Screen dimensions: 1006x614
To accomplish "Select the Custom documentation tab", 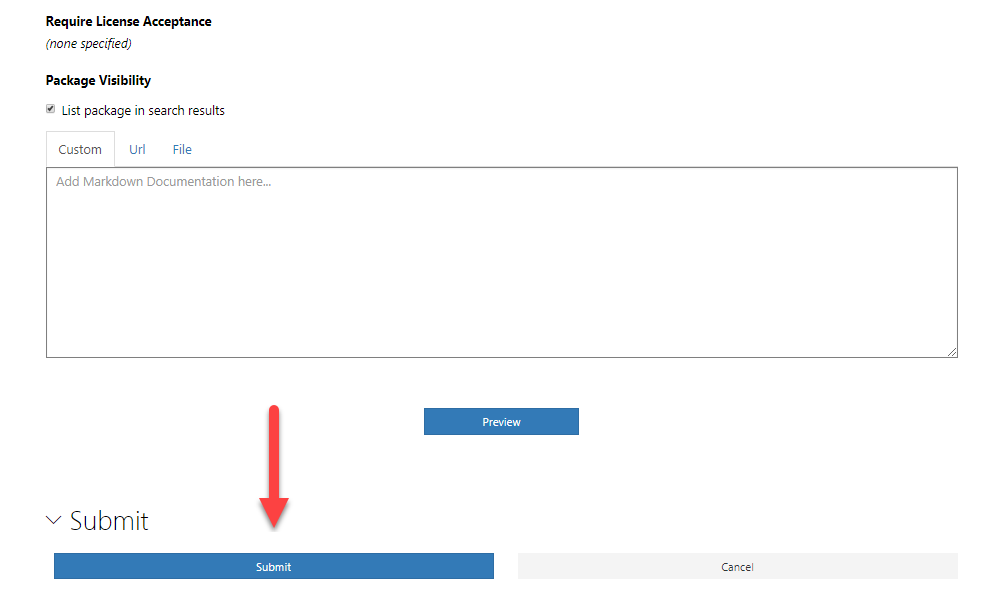I will pos(80,149).
